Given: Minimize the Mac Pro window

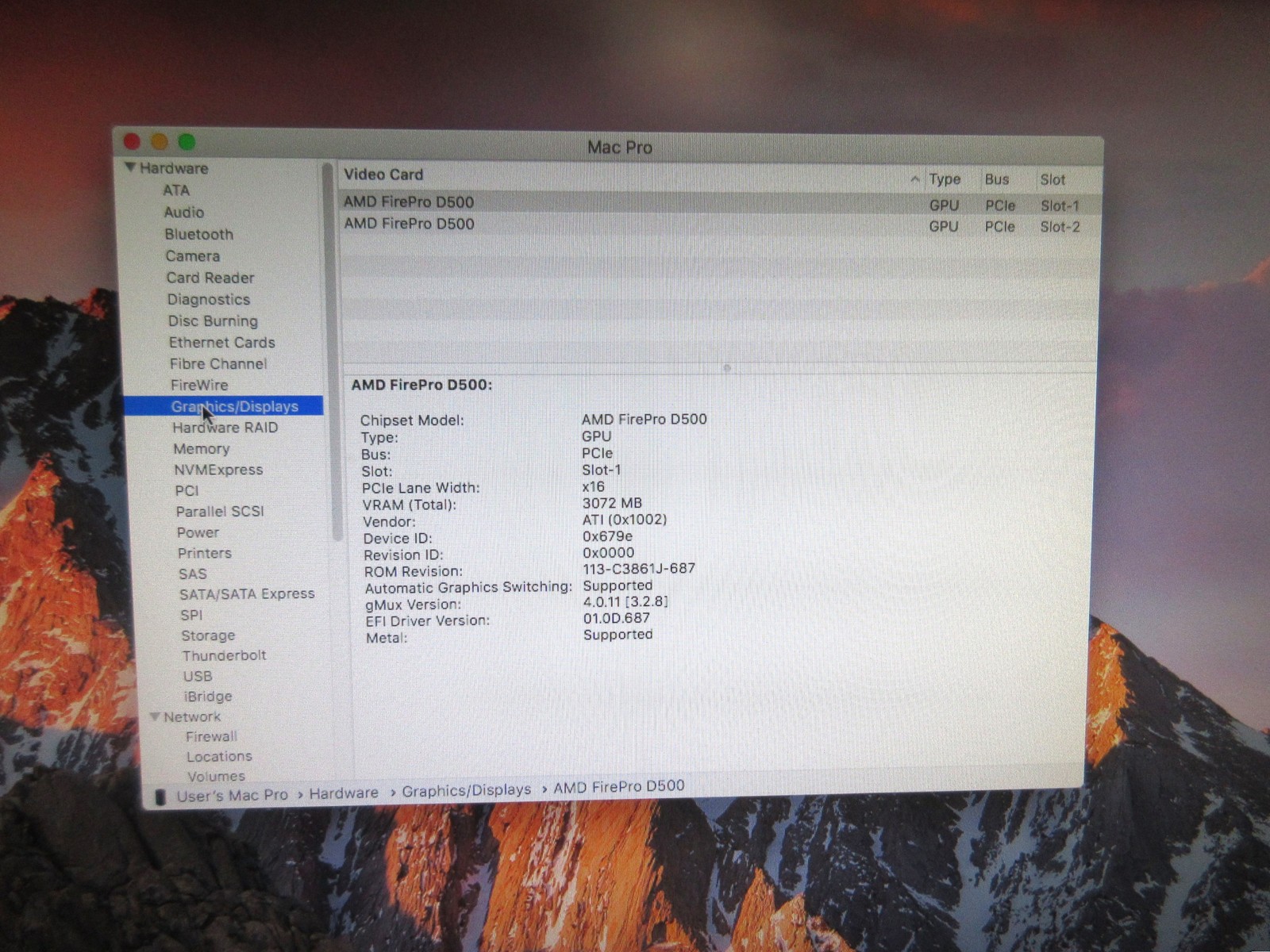Looking at the screenshot, I should coord(160,141).
